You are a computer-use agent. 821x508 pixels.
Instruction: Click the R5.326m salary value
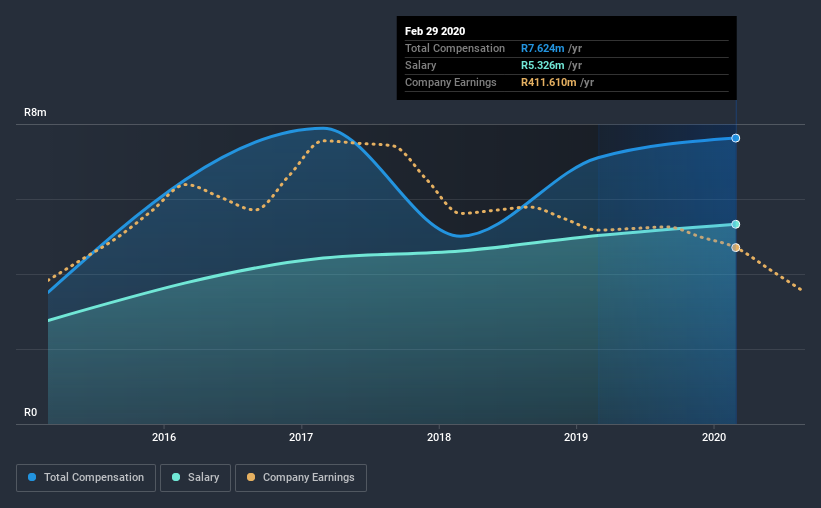(x=542, y=65)
